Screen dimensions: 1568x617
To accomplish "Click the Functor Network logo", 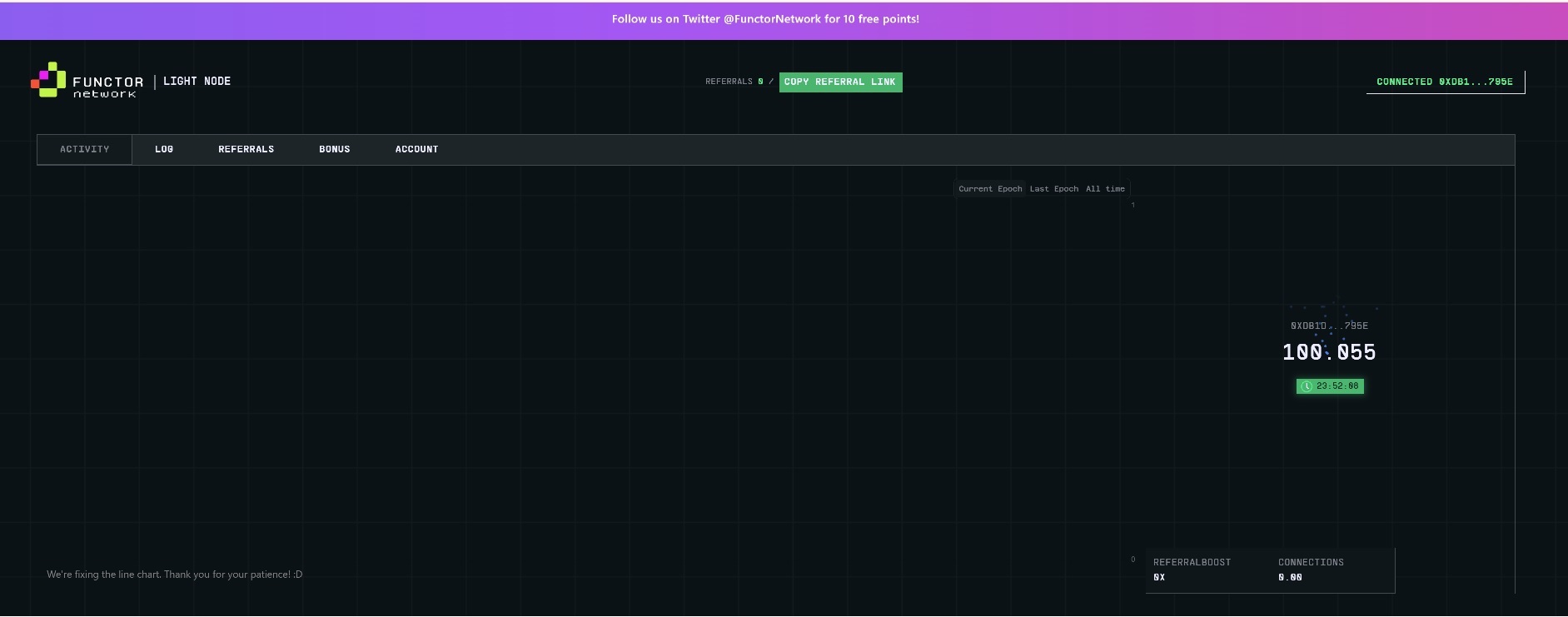I will pos(87,81).
